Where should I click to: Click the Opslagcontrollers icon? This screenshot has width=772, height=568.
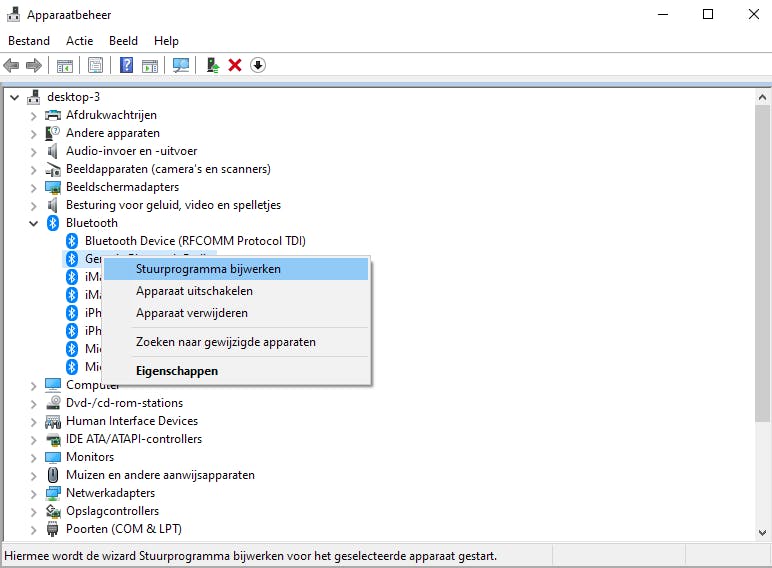[x=53, y=511]
